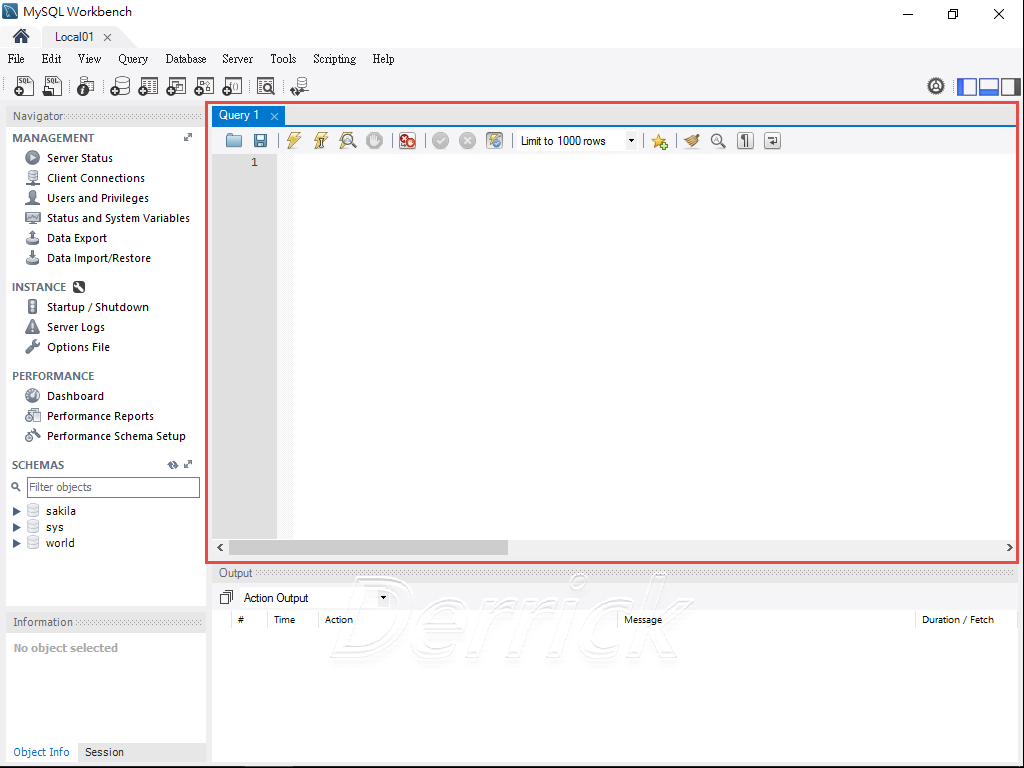The height and width of the screenshot is (768, 1024).
Task: Refresh the SCHEMAS list
Action: click(x=172, y=465)
